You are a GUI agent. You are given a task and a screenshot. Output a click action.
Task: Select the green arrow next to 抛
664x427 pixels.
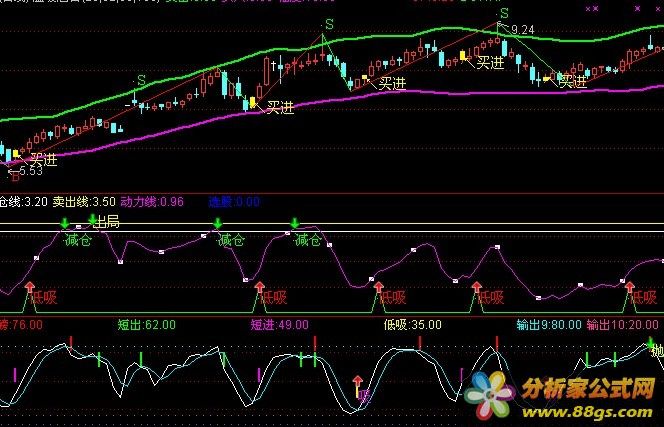(x=650, y=342)
